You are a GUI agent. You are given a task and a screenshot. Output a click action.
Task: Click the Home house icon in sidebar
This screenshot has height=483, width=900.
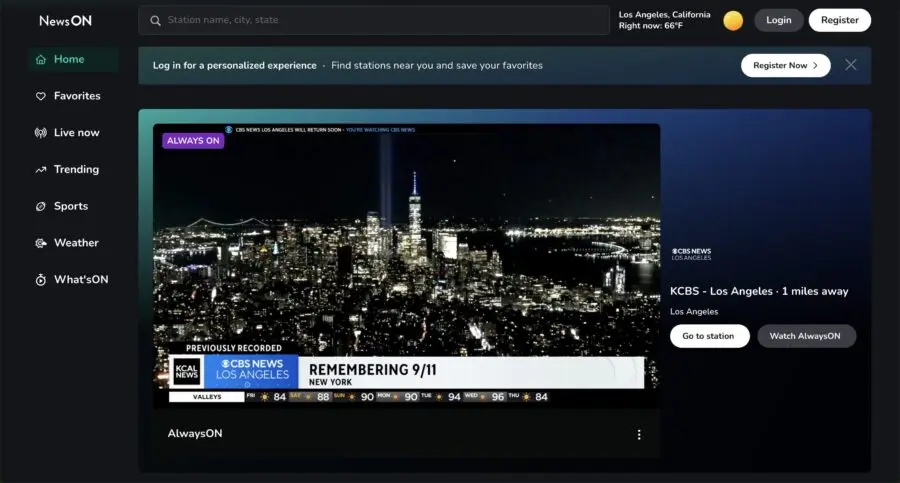[41, 60]
